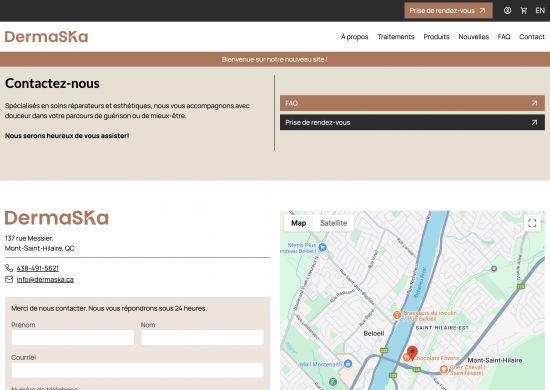Image resolution: width=550 pixels, height=390 pixels.
Task: Click Brasseurs du moulin restaurant marker
Action: coord(397,315)
